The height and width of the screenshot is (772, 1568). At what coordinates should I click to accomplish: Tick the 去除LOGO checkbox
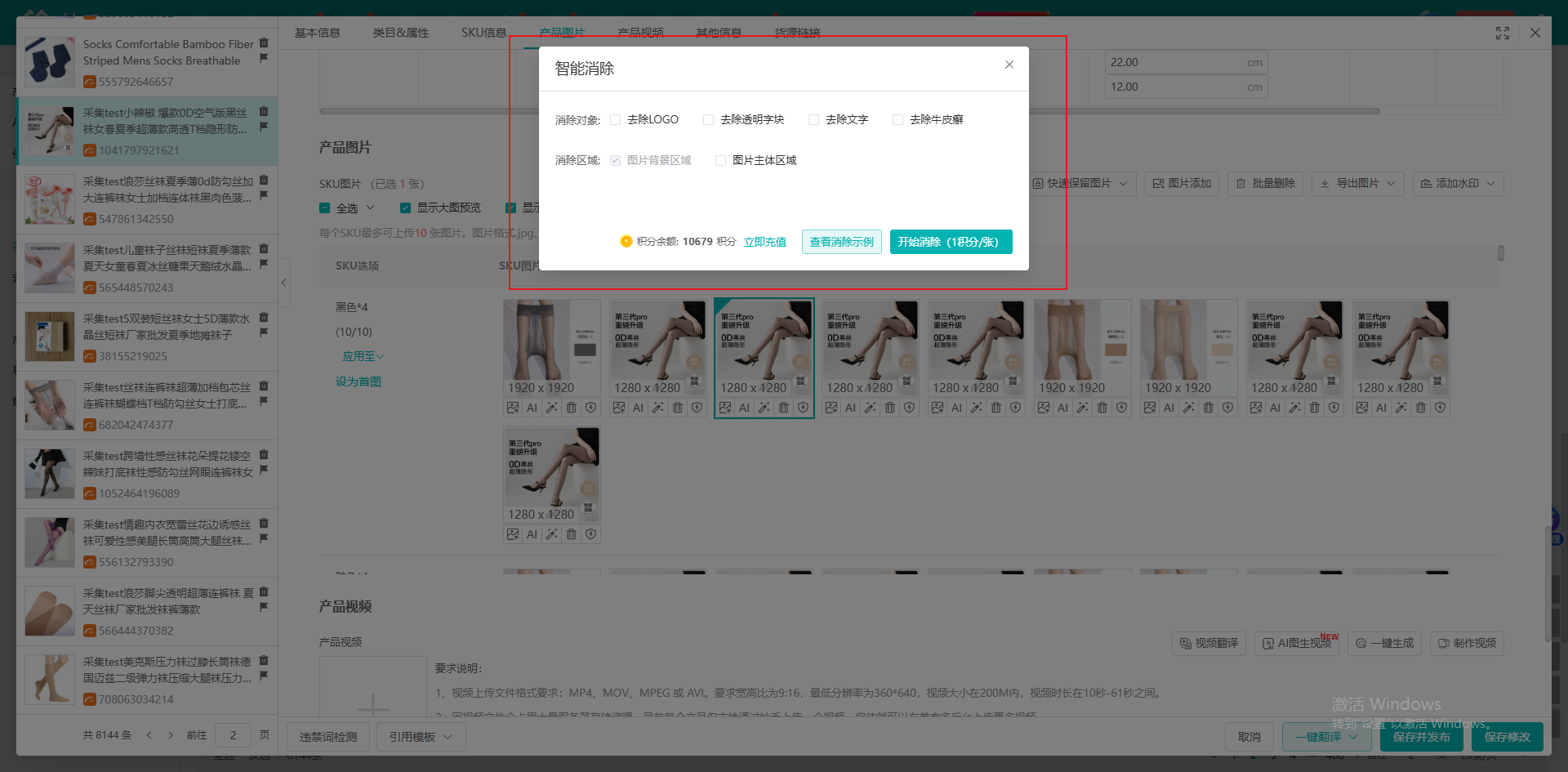[x=616, y=119]
